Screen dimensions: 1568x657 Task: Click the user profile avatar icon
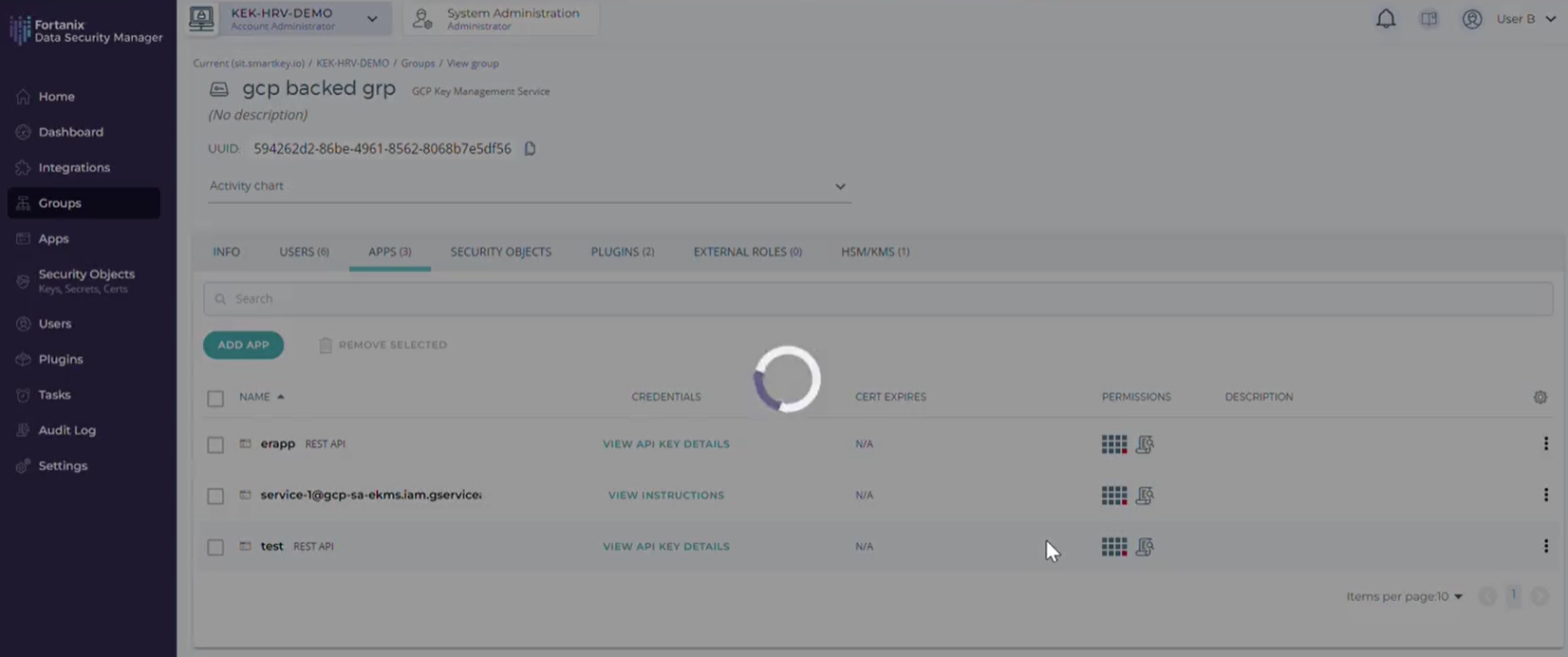click(1472, 19)
